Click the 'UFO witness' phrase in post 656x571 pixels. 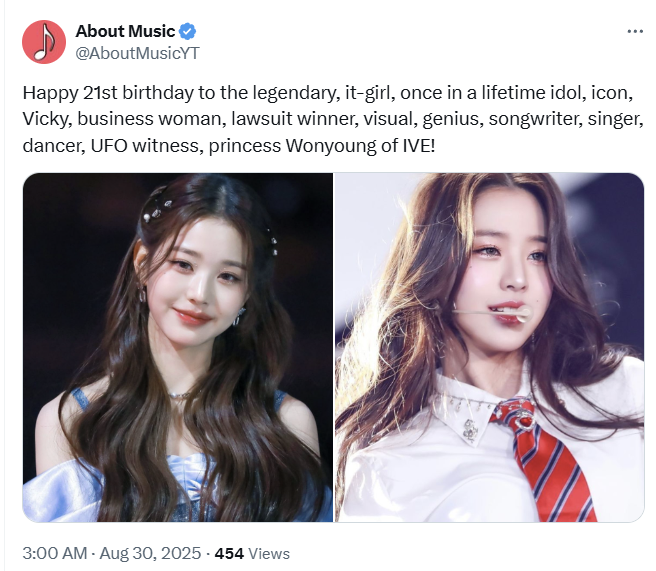point(144,146)
